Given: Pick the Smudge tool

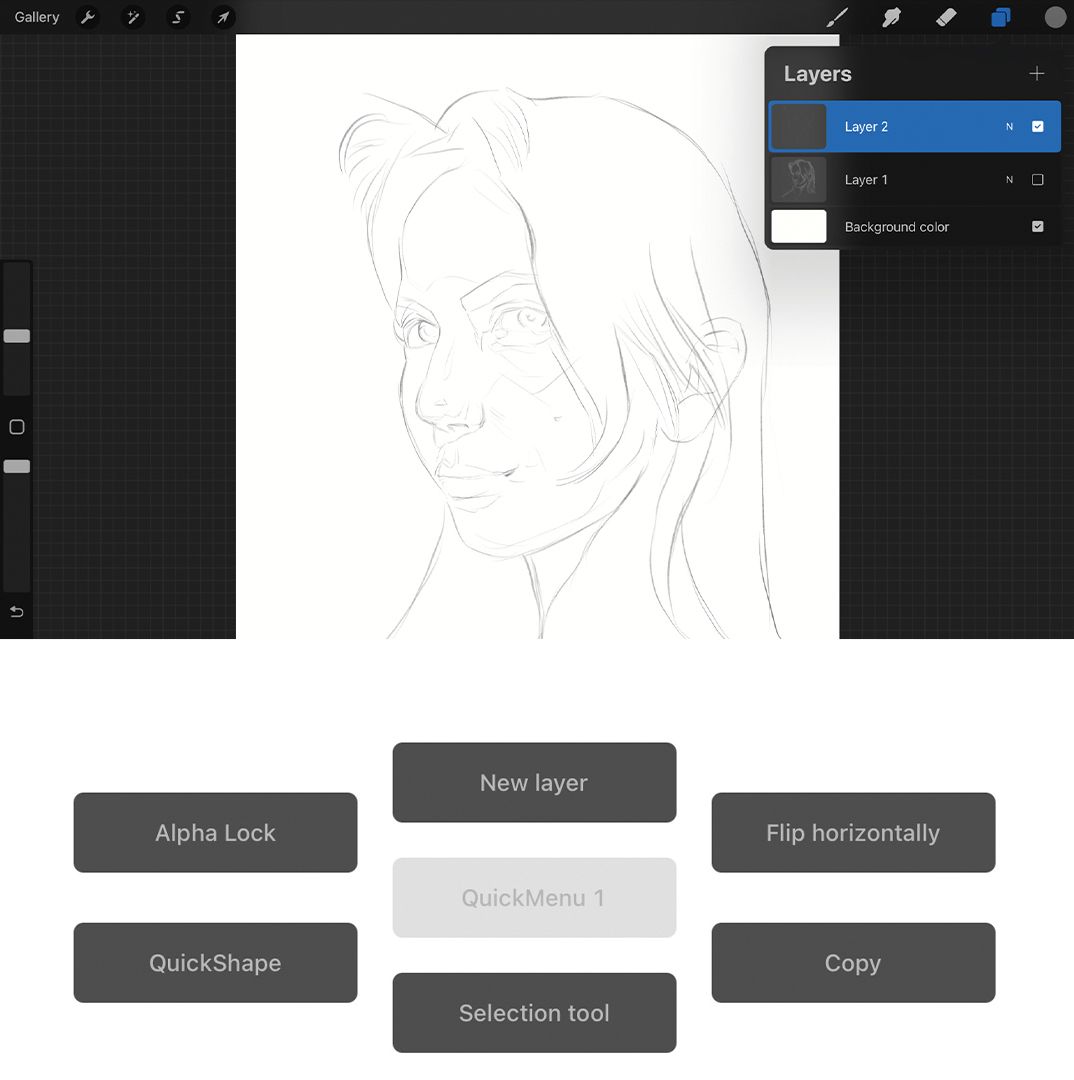Looking at the screenshot, I should coord(891,17).
